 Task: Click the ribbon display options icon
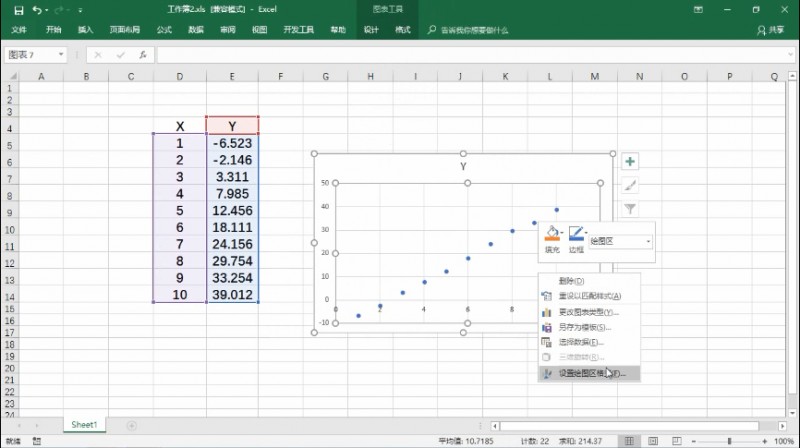click(698, 10)
